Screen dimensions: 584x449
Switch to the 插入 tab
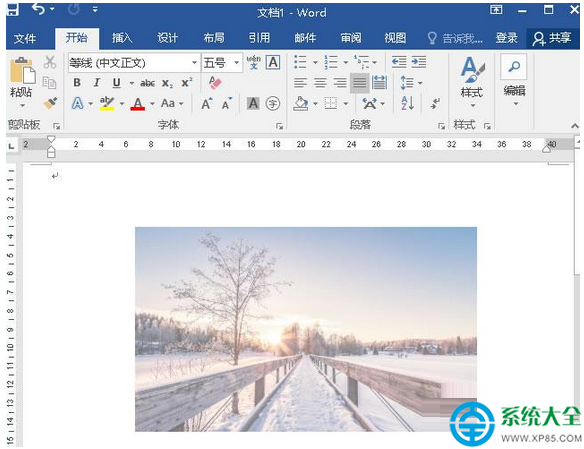(122, 38)
